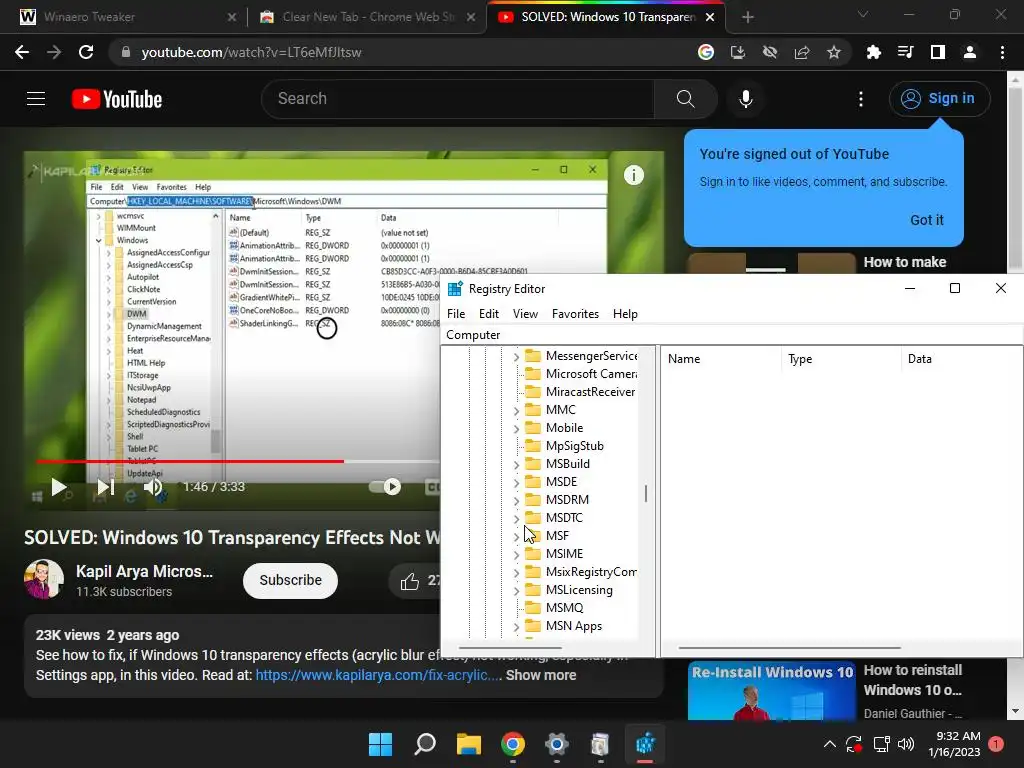Viewport: 1024px width, 768px height.
Task: Show more of video description
Action: [x=541, y=675]
